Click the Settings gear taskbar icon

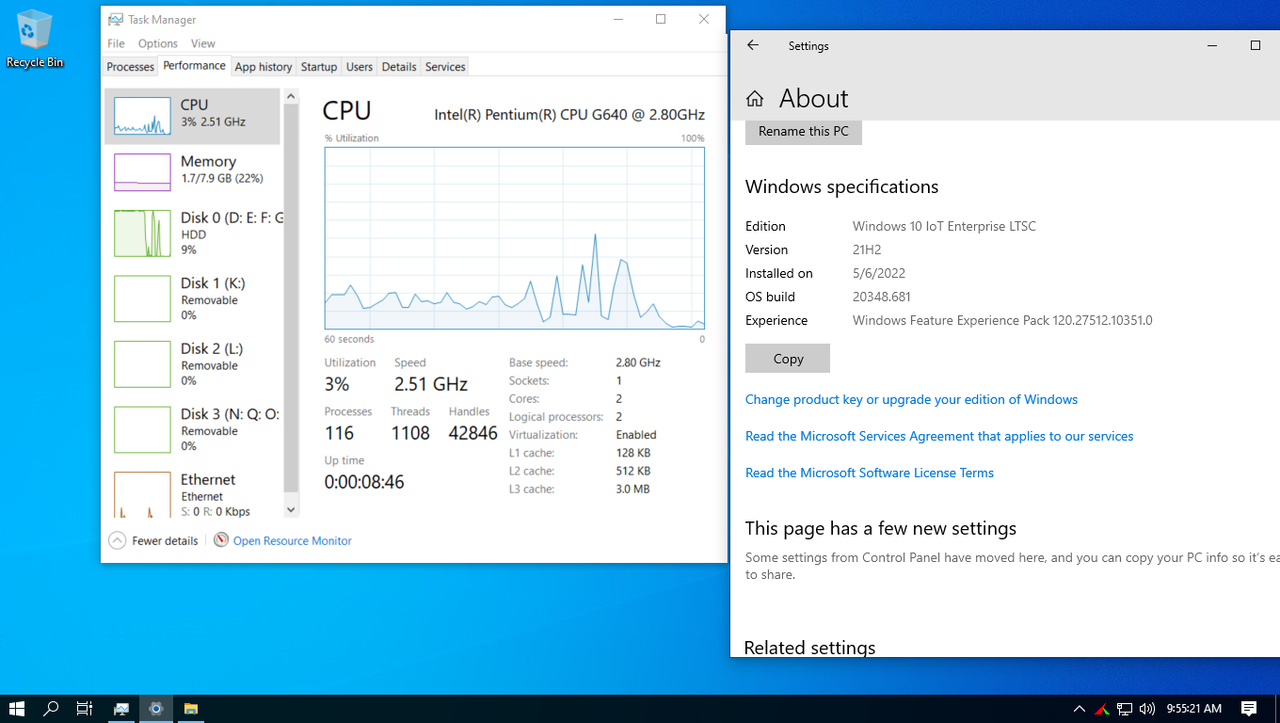pyautogui.click(x=156, y=709)
